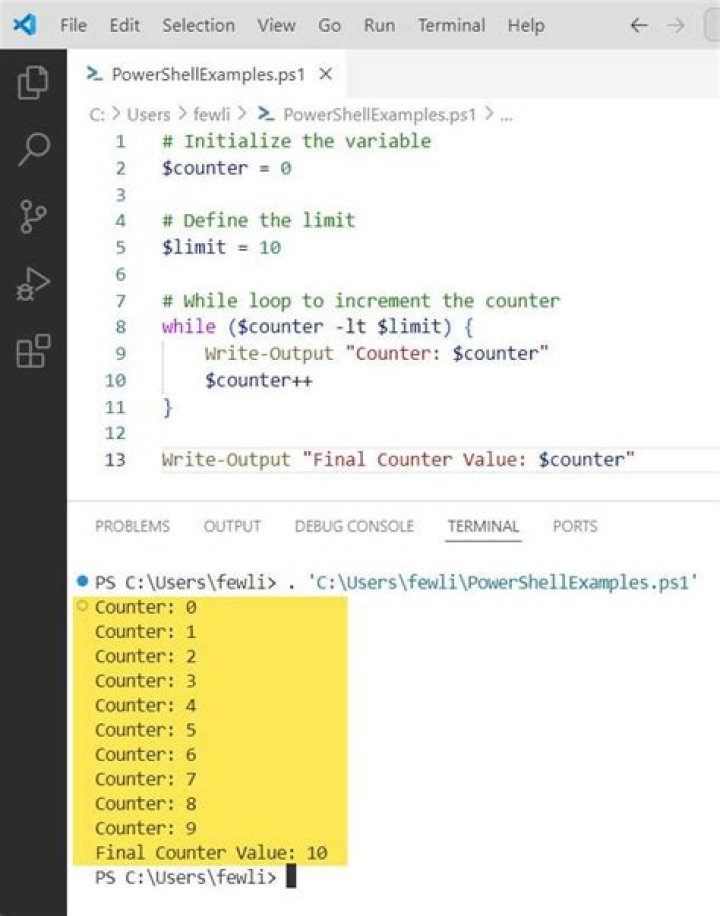The height and width of the screenshot is (916, 720).
Task: Click the '$limit = 10' code line
Action: [x=221, y=248]
